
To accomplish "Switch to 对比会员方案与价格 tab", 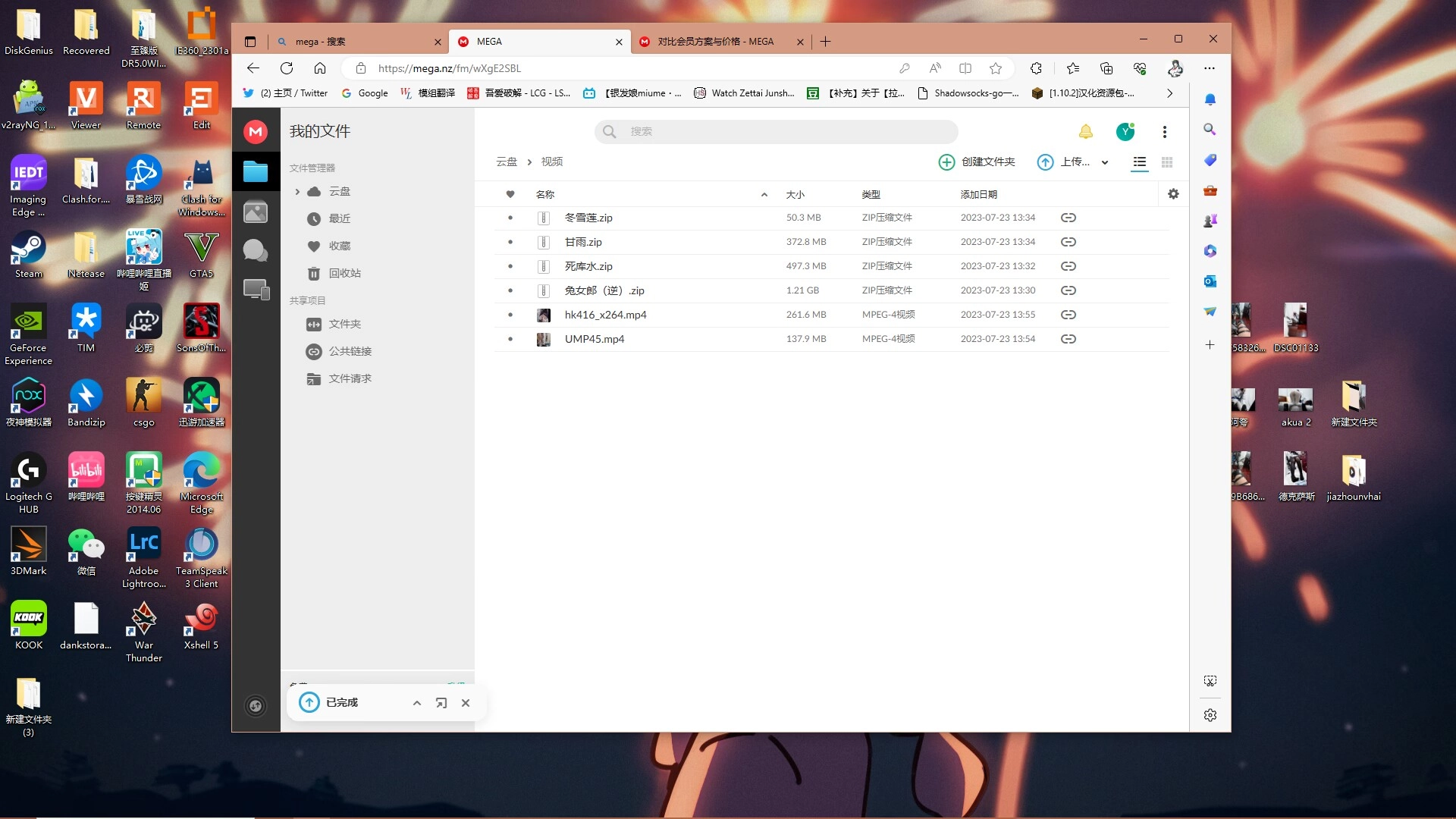I will click(720, 42).
